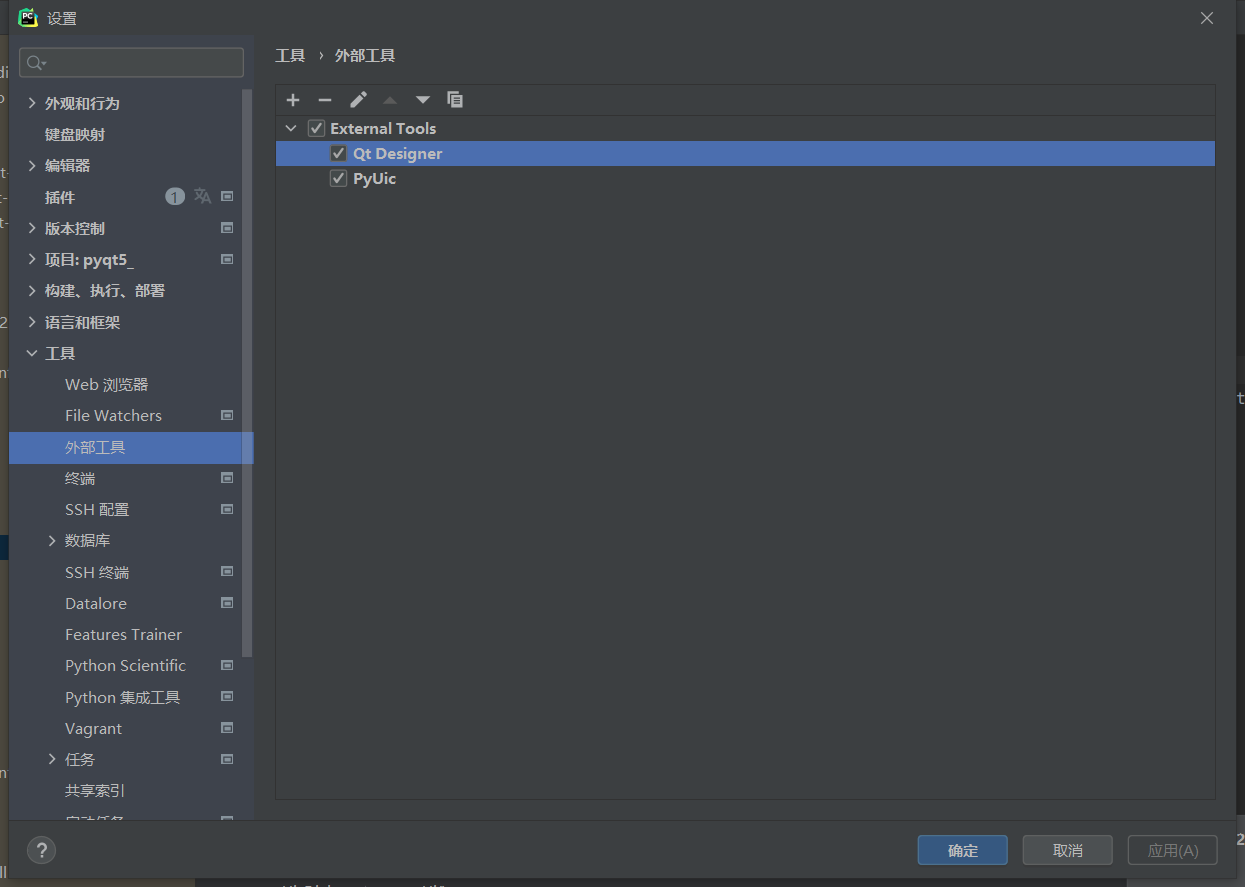Collapse the External Tools tree group
The width and height of the screenshot is (1245, 887).
pyautogui.click(x=291, y=128)
